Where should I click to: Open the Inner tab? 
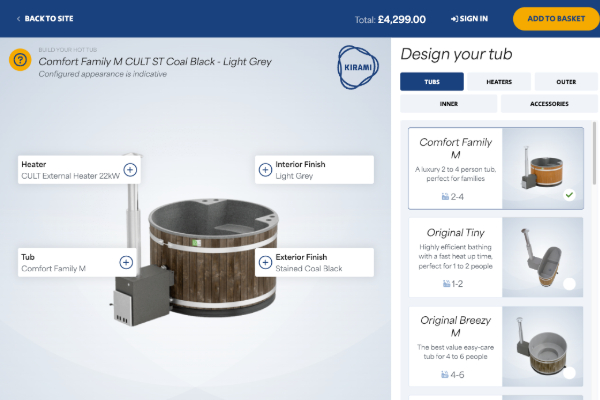coord(448,104)
